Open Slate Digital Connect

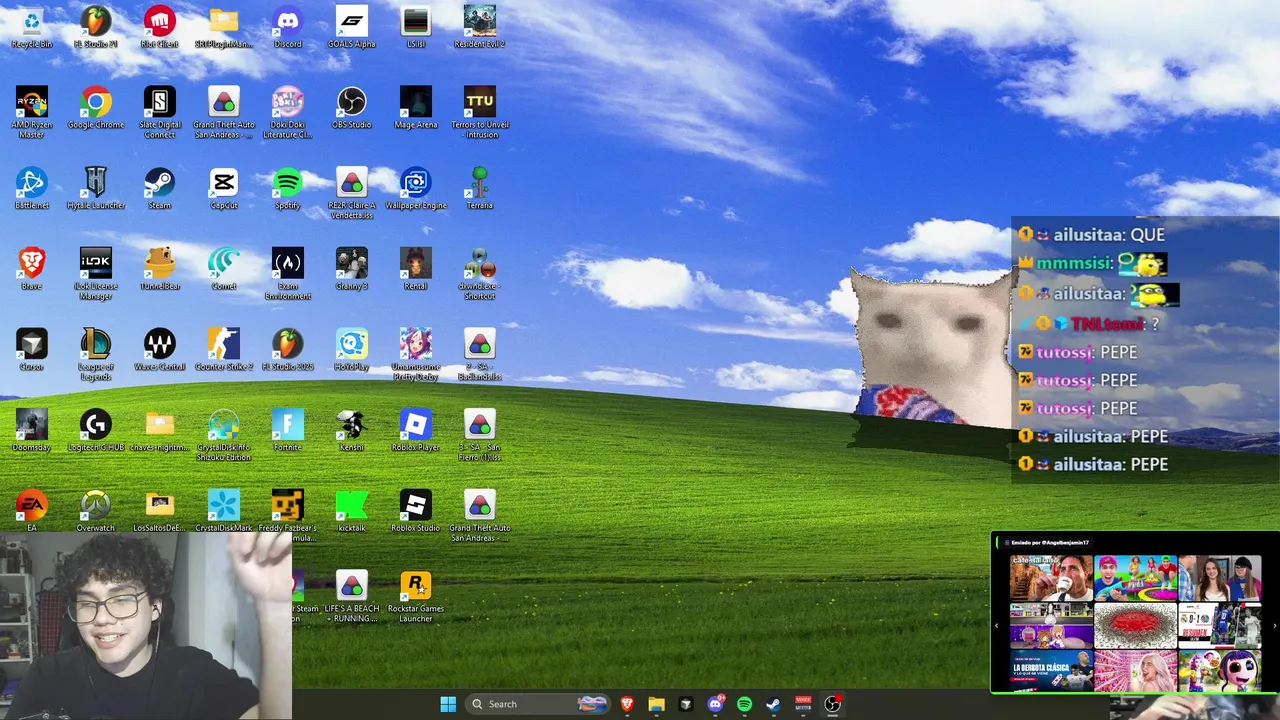pos(159,112)
